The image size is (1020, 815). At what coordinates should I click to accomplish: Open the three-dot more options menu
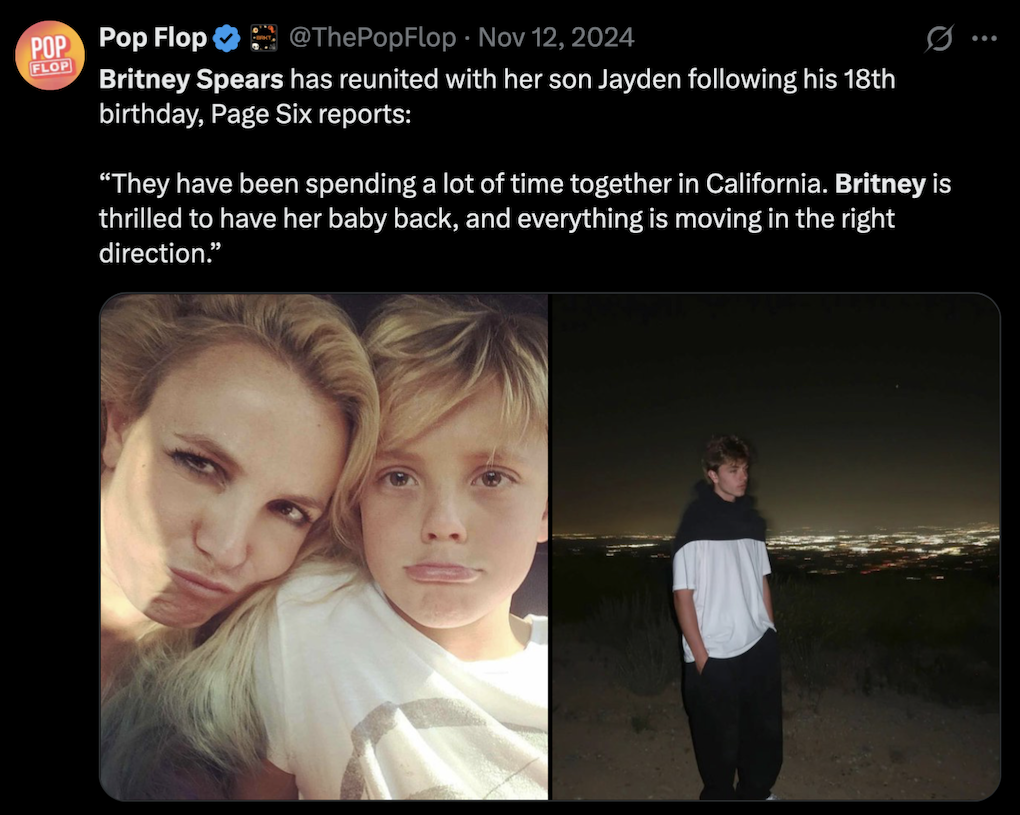click(985, 39)
